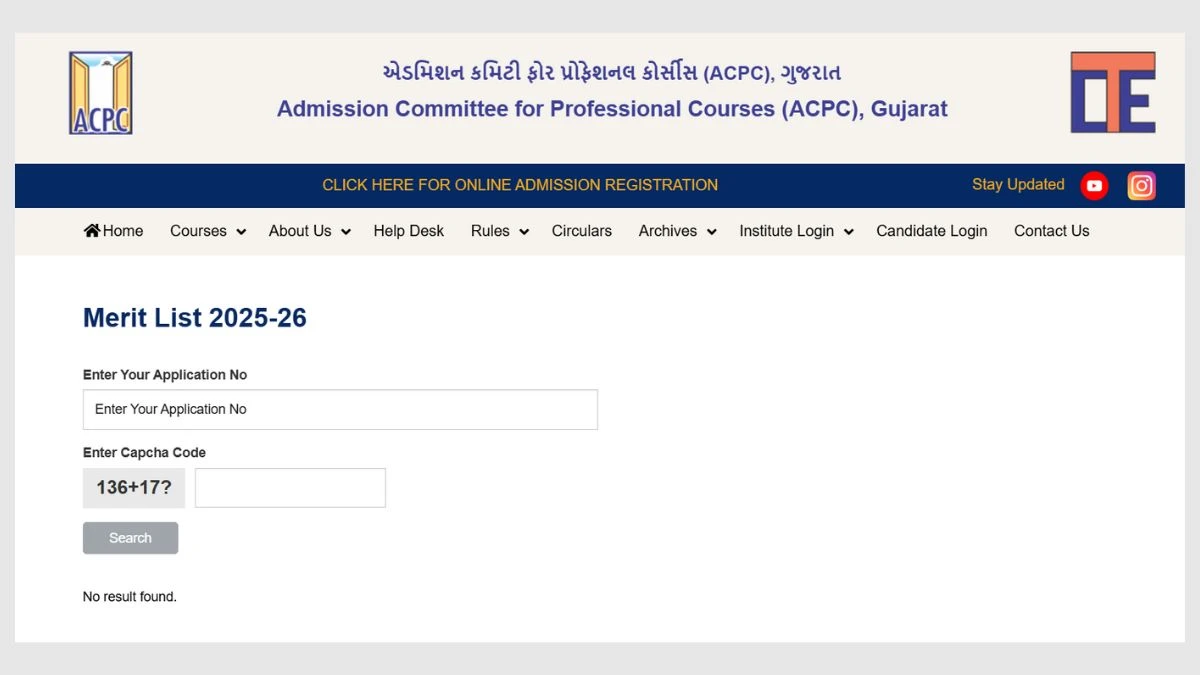Click the online admission registration link
Viewport: 1200px width, 675px height.
520,185
